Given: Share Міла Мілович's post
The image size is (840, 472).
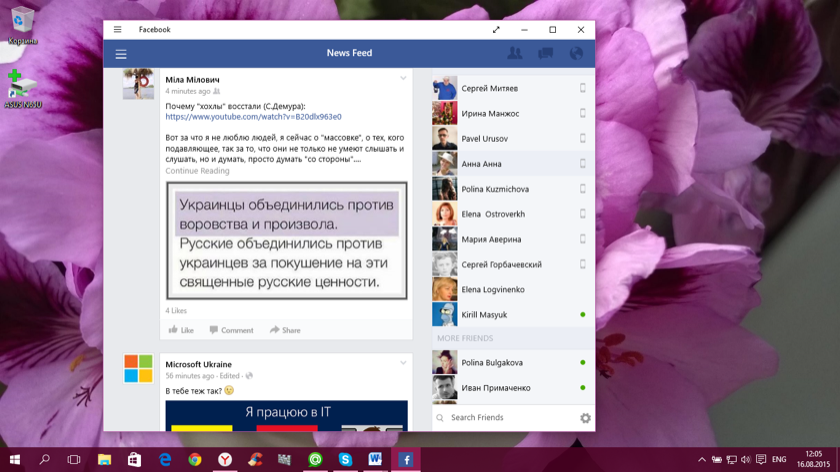Looking at the screenshot, I should click(285, 330).
